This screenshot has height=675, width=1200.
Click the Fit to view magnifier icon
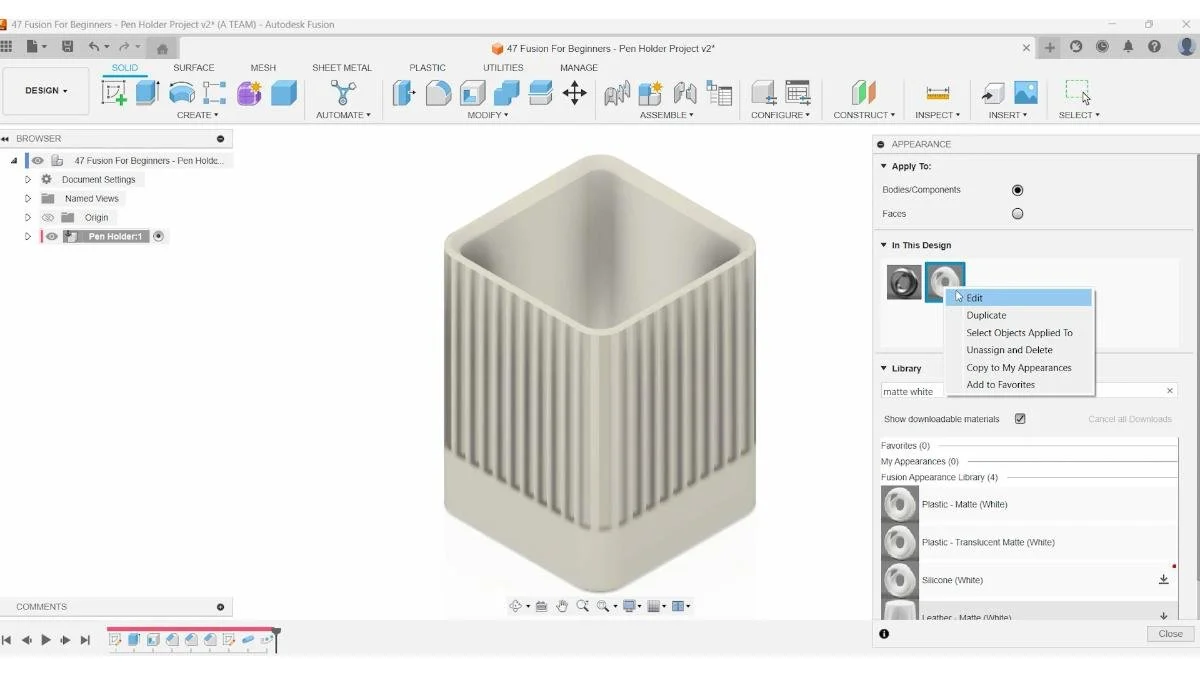coord(604,605)
